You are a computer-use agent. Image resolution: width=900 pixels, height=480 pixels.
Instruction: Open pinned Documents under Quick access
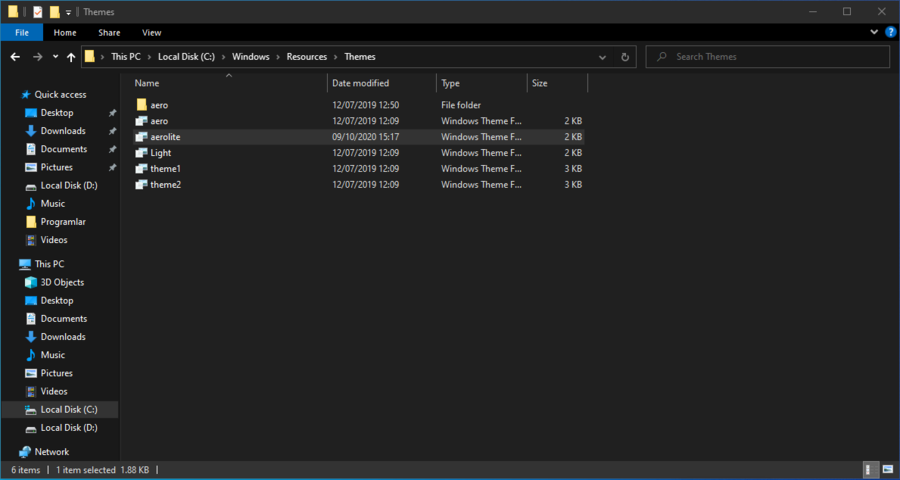[x=64, y=149]
